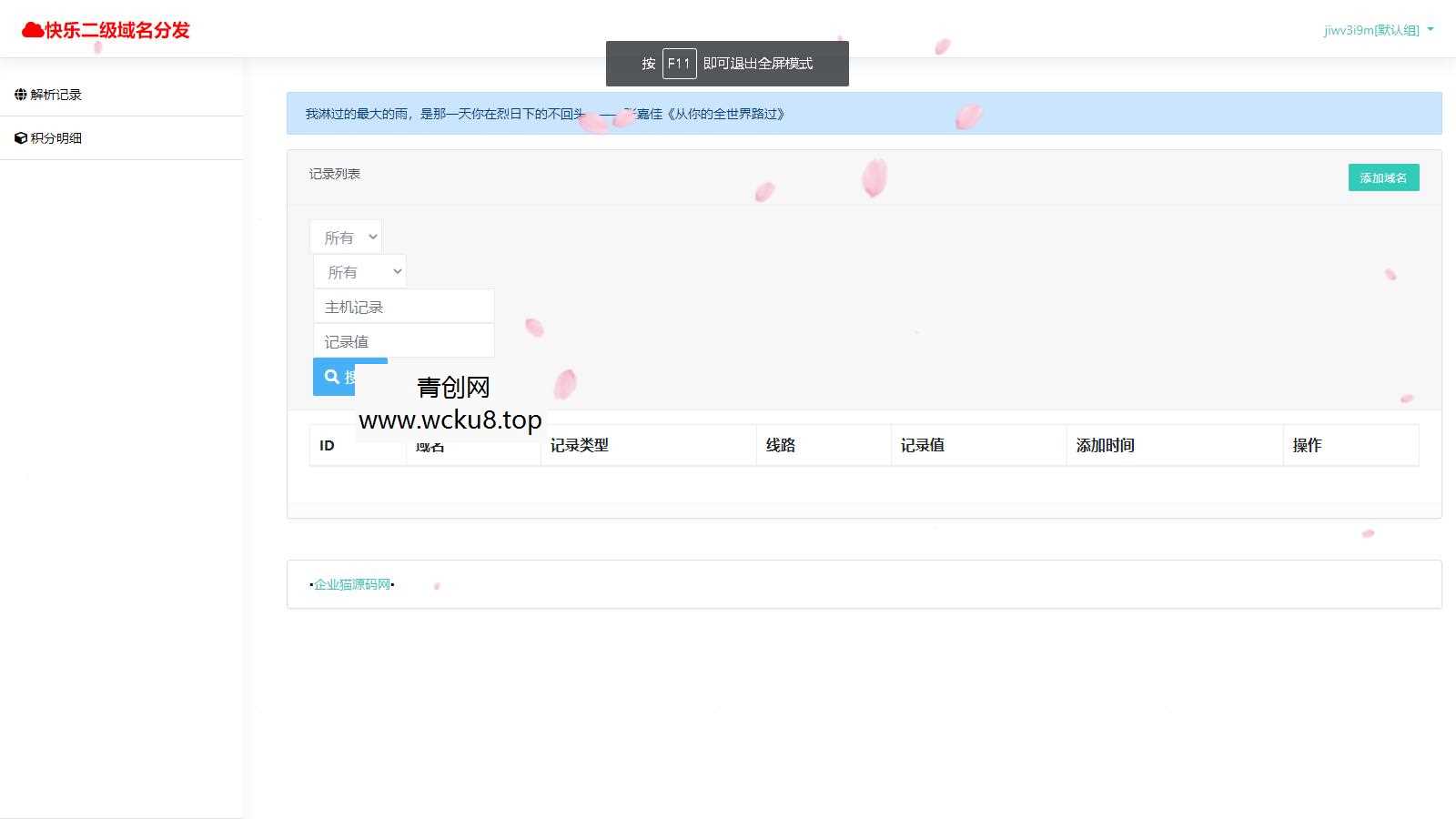This screenshot has width=1456, height=819.
Task: Click the 记录类型 column header
Action: click(x=580, y=445)
